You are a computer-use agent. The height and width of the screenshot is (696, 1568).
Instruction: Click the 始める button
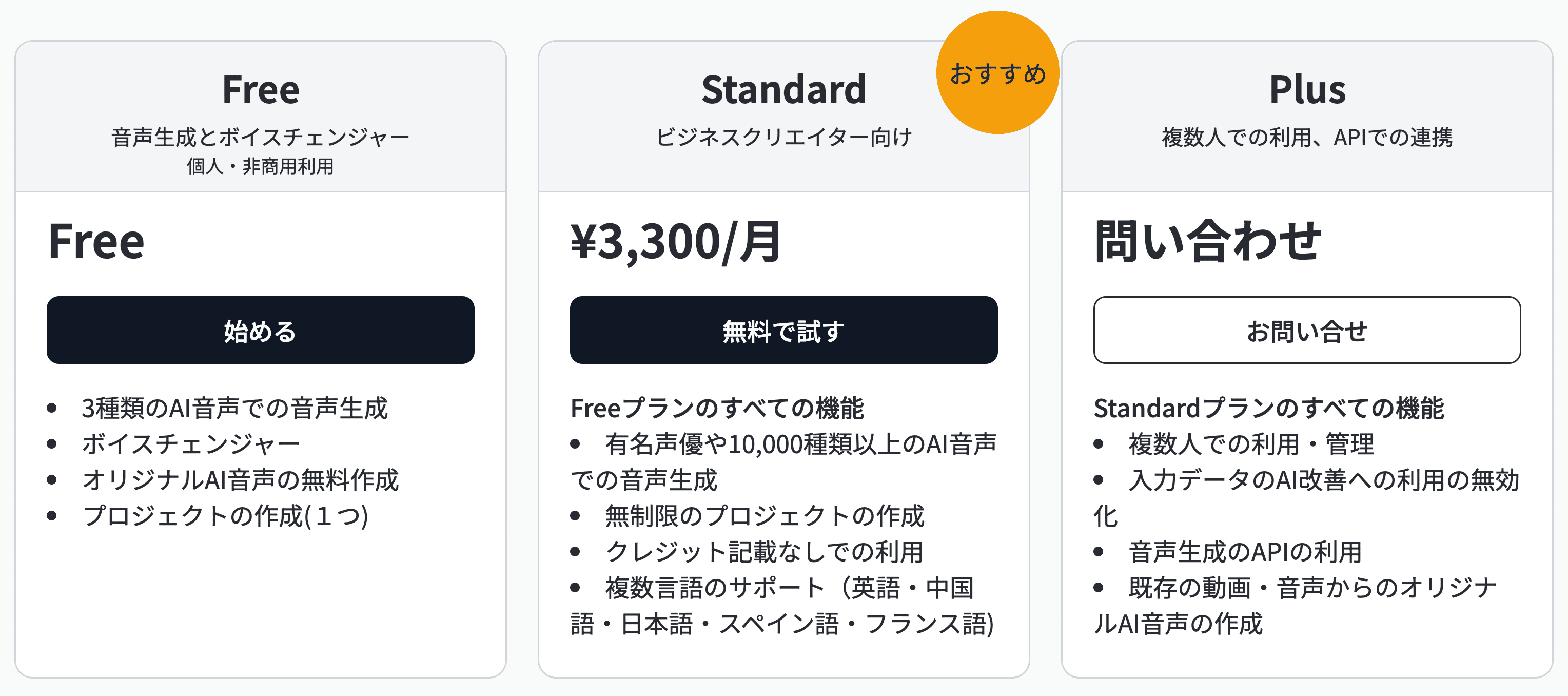[260, 331]
